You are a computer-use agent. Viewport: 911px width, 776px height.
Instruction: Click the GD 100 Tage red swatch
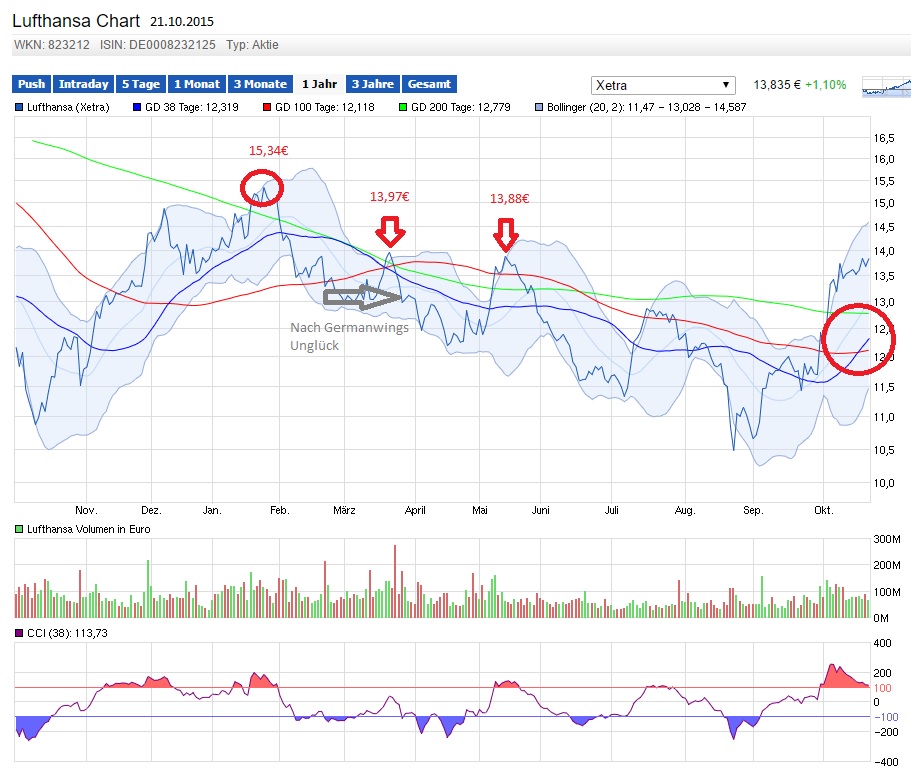coord(267,107)
